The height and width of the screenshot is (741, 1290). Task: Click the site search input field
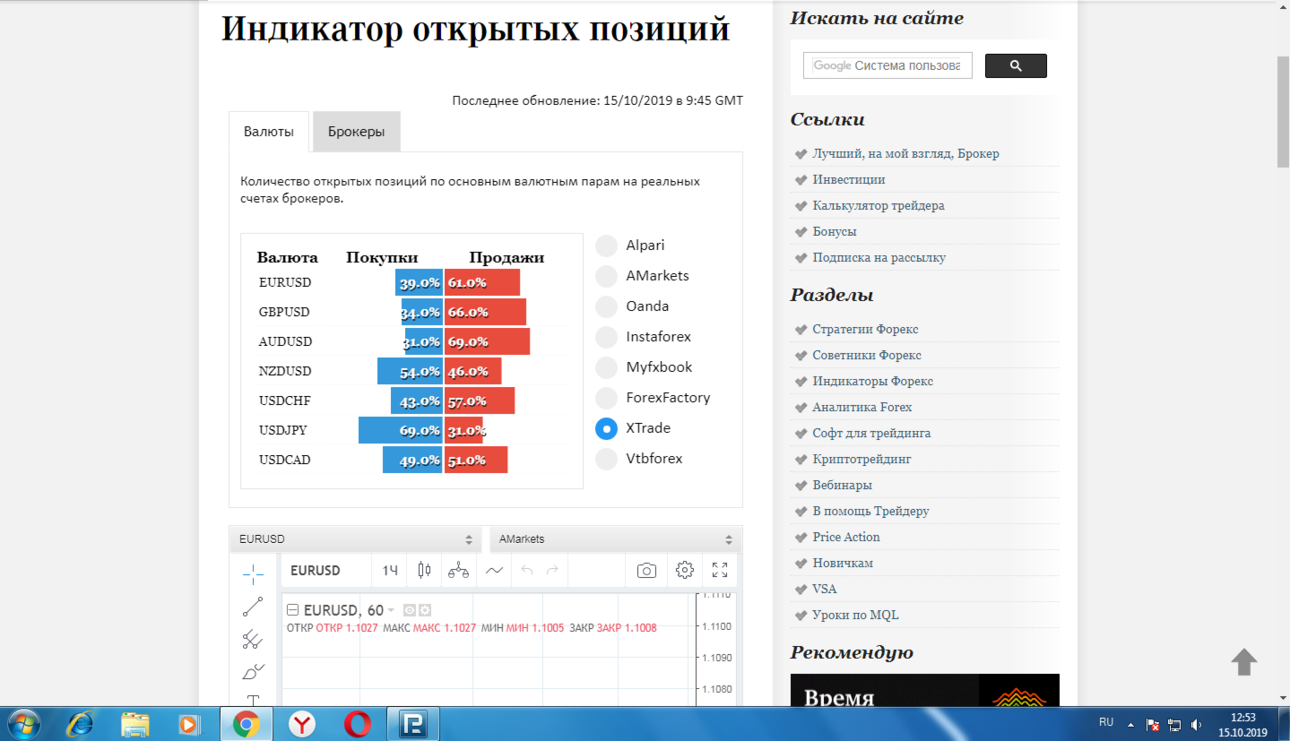[887, 66]
